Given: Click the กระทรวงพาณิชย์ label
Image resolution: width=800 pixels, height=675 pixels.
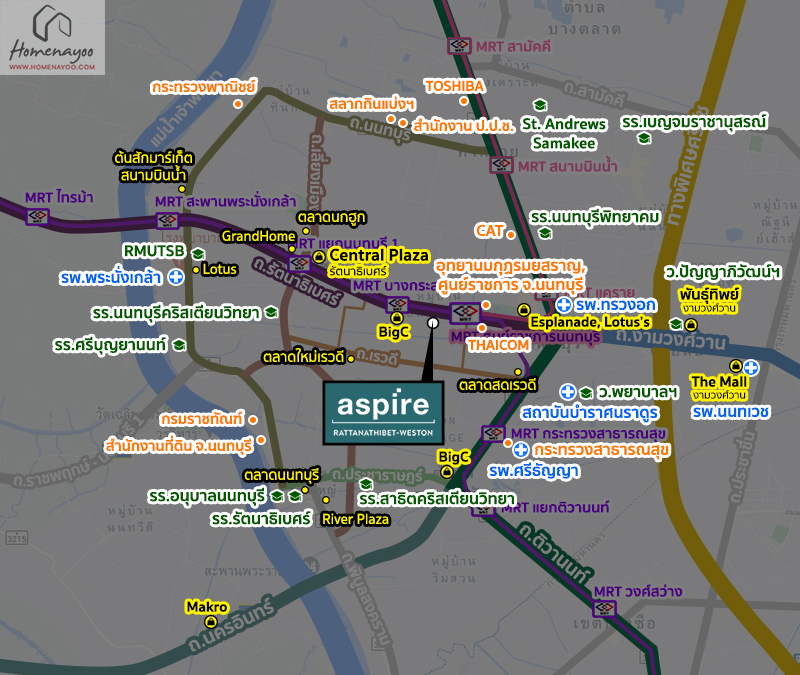Looking at the screenshot, I should (x=203, y=87).
